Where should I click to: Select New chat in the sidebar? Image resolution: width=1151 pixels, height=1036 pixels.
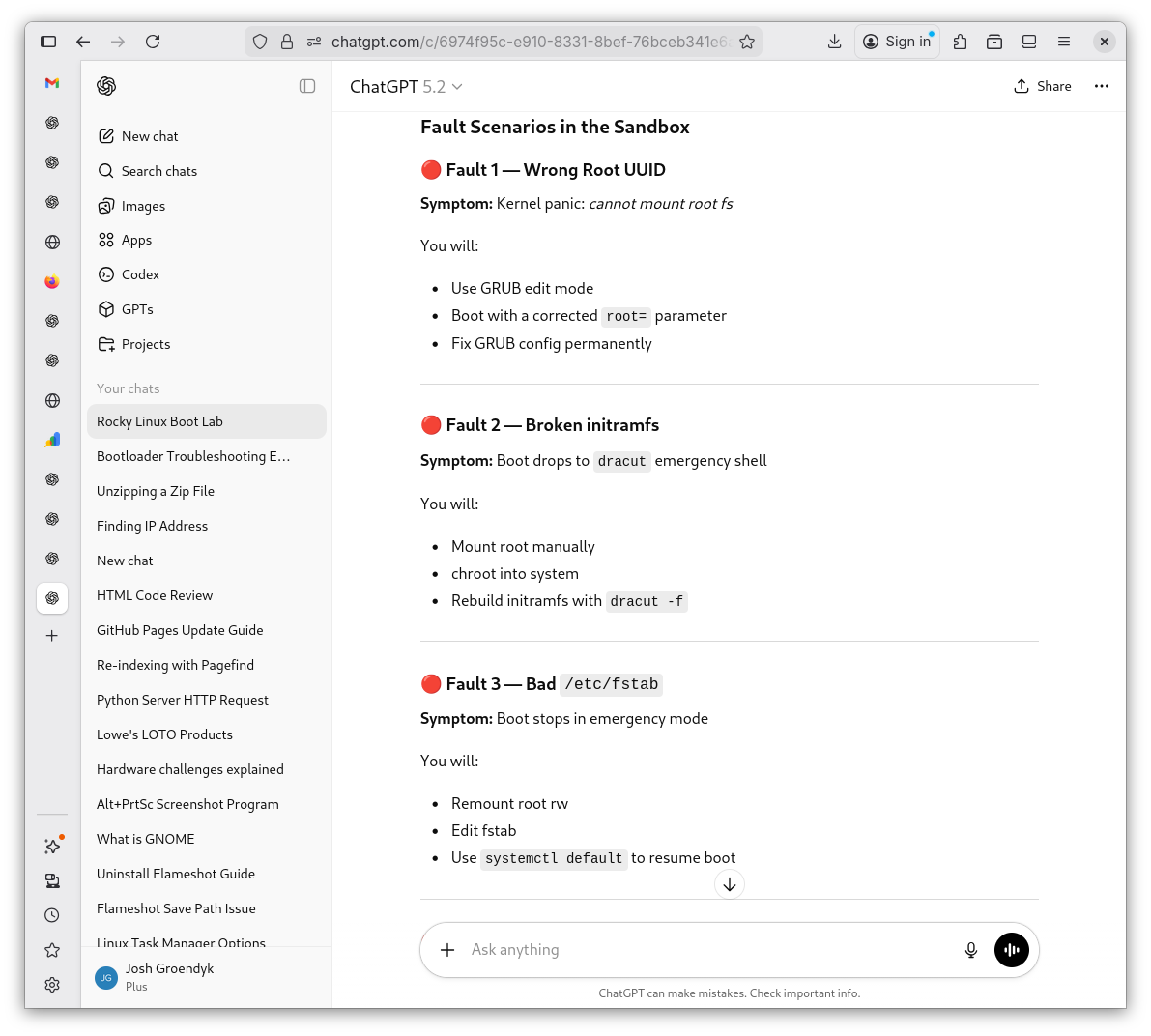click(150, 136)
